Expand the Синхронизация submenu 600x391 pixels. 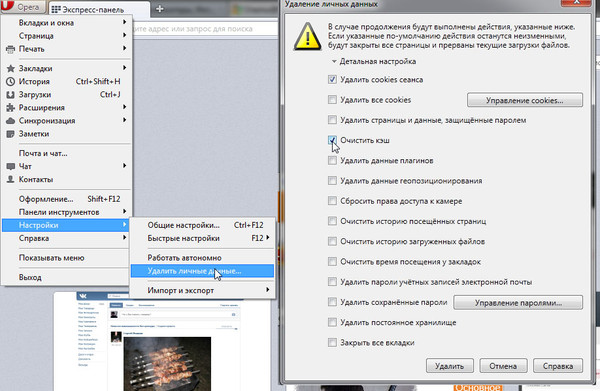click(x=67, y=121)
